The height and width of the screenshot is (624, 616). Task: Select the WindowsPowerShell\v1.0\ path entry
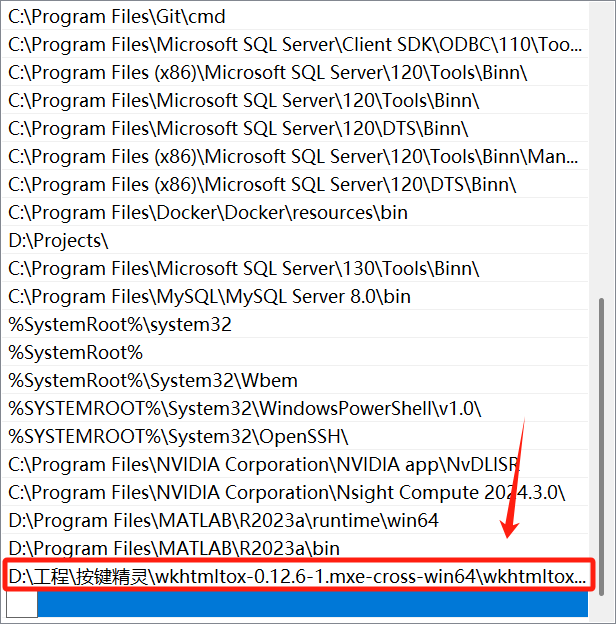tap(295, 408)
